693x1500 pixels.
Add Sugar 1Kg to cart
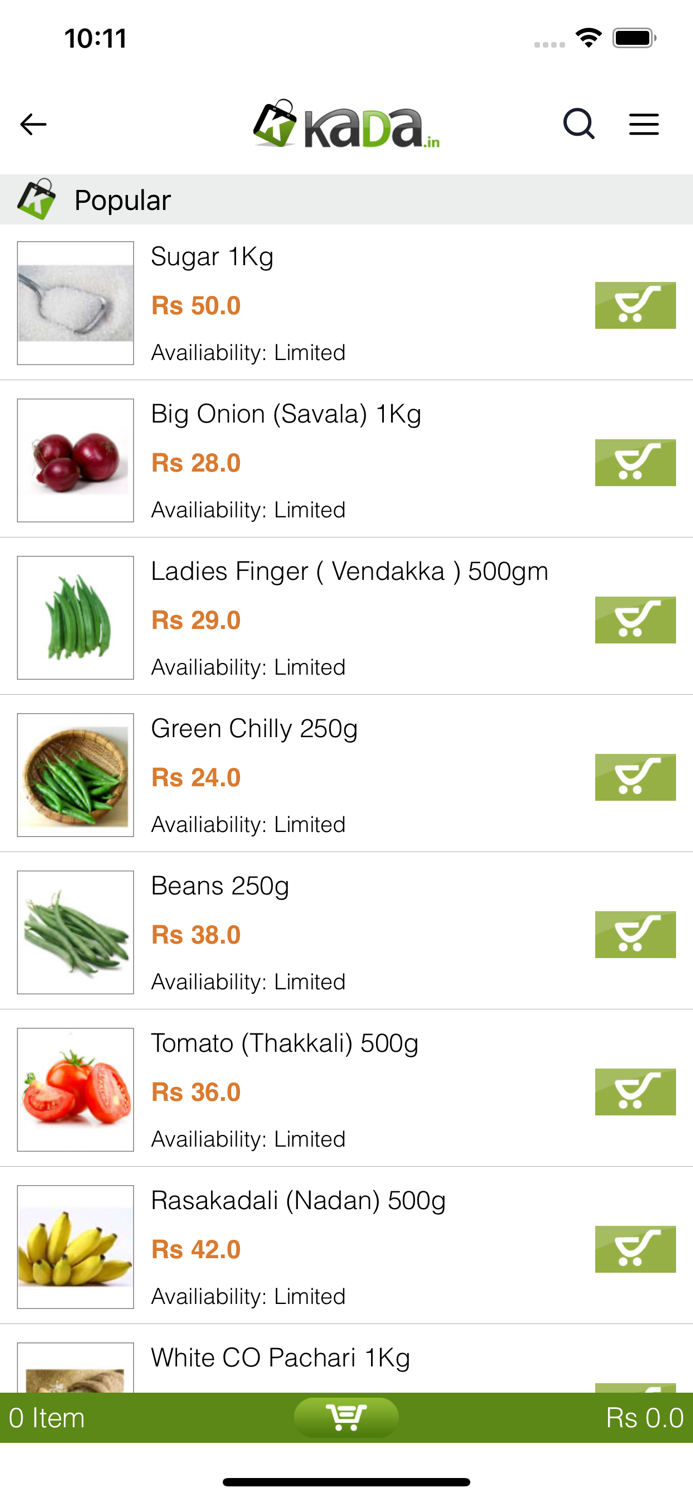(x=635, y=305)
